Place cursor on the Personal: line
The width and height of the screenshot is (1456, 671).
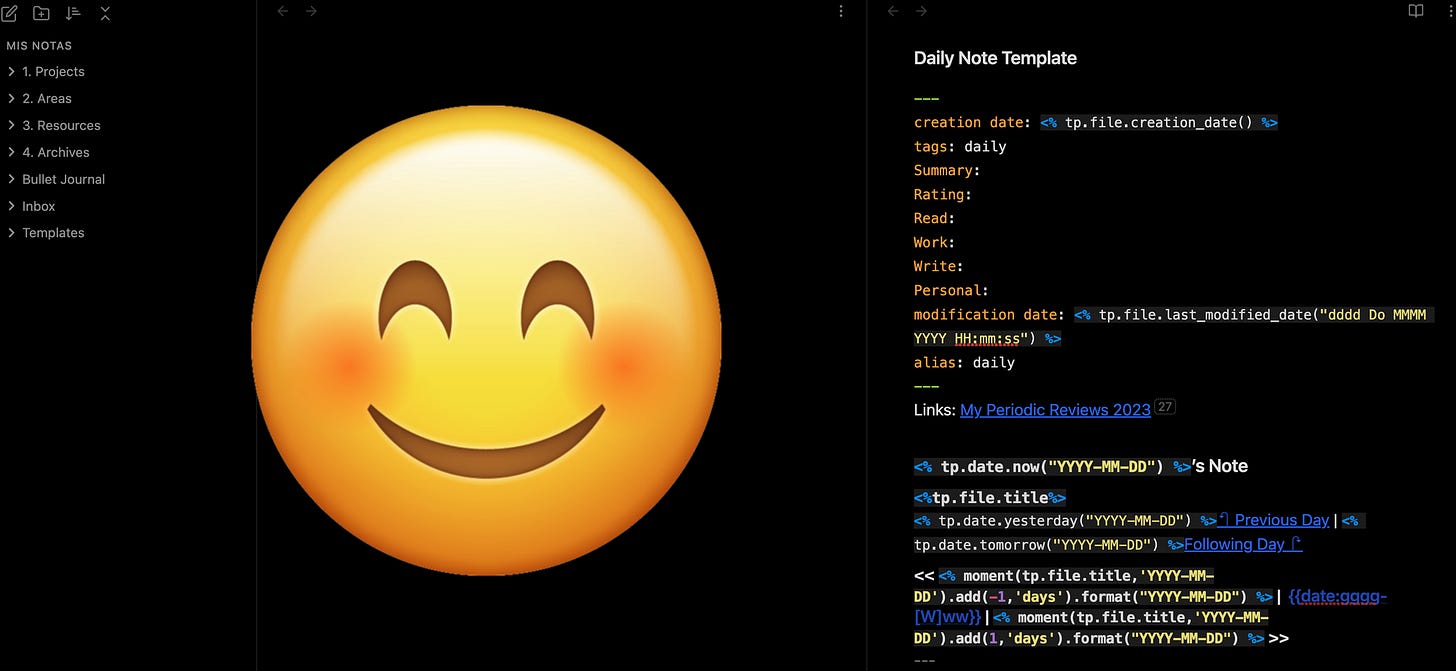951,290
